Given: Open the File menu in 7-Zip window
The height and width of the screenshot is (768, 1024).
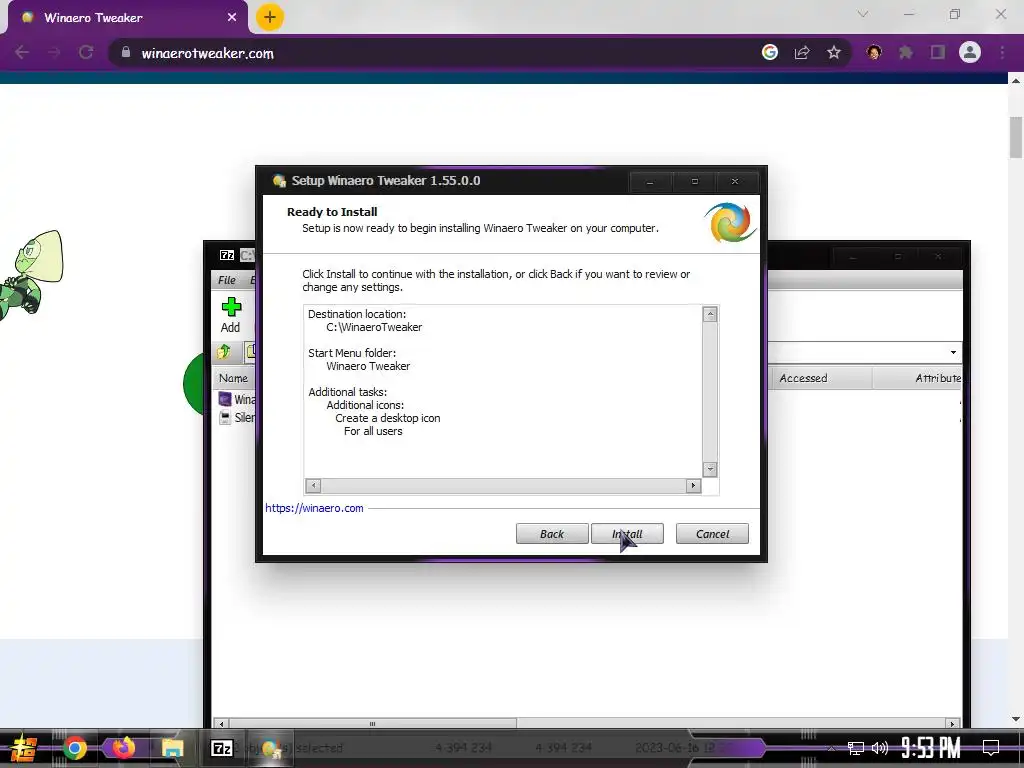Looking at the screenshot, I should (227, 280).
